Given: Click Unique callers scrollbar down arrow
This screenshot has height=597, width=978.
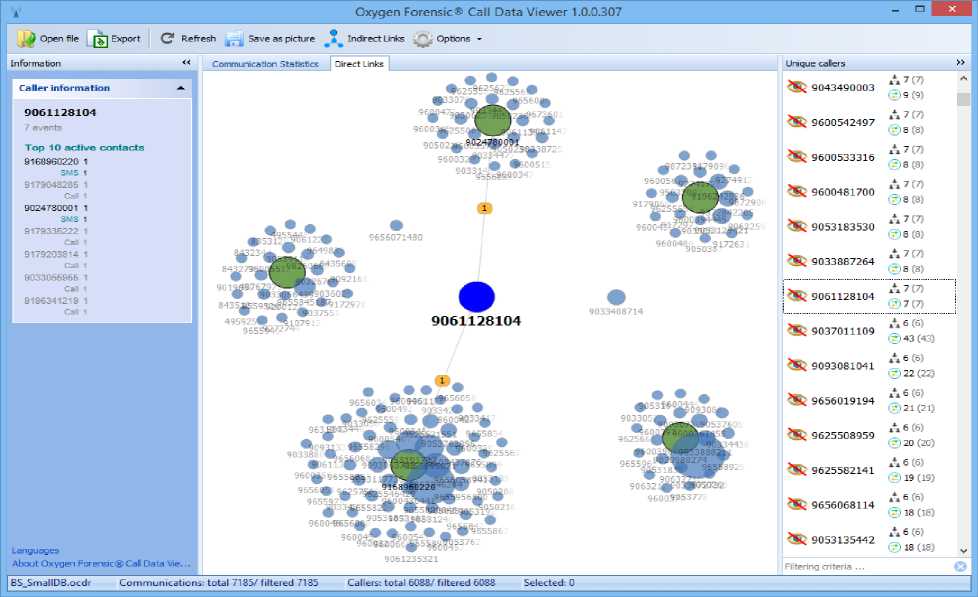Looking at the screenshot, I should [963, 551].
